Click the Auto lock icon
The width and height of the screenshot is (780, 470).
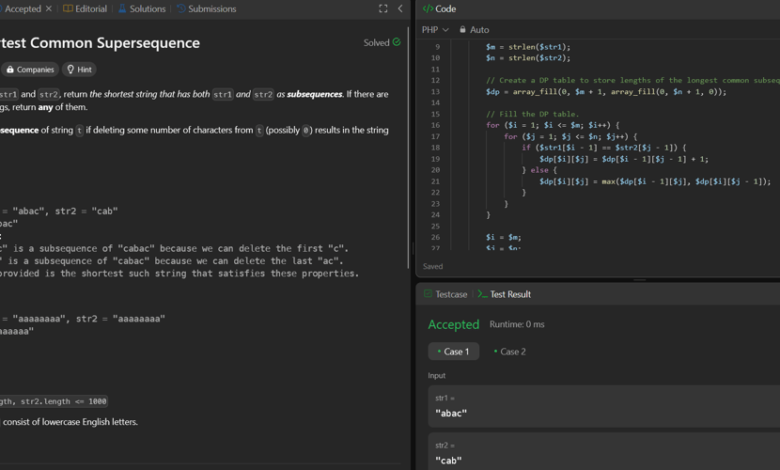click(x=463, y=29)
